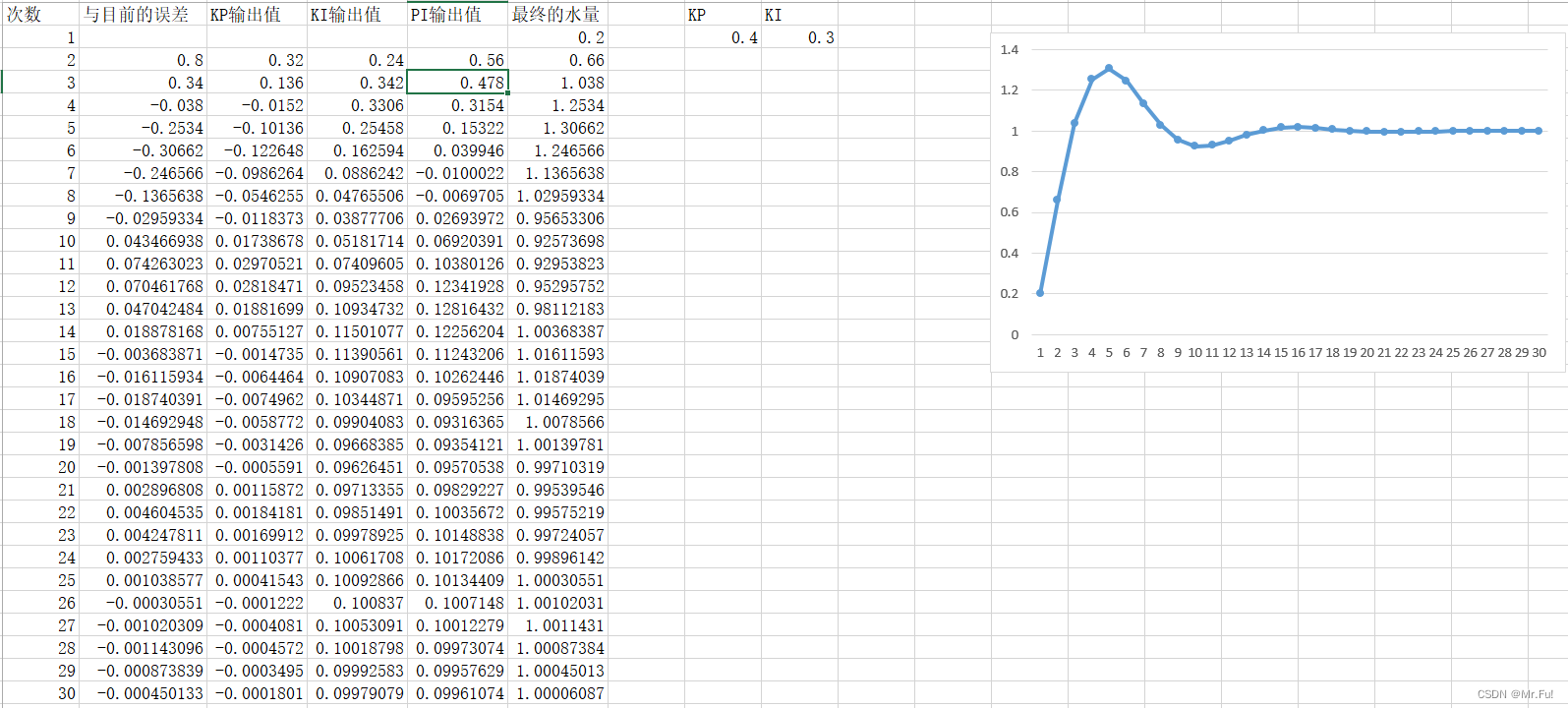Select the cell with value -0.122648
1568x708 pixels.
(257, 150)
